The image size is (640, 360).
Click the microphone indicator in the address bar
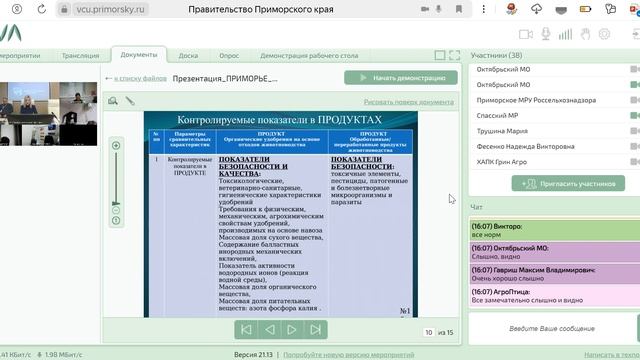pyautogui.click(x=439, y=9)
